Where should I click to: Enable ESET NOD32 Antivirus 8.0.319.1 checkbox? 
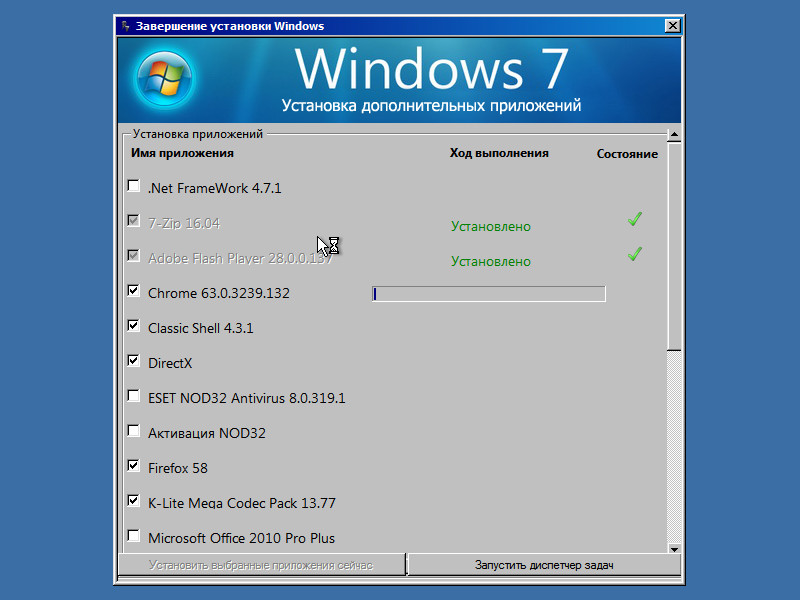click(x=134, y=396)
